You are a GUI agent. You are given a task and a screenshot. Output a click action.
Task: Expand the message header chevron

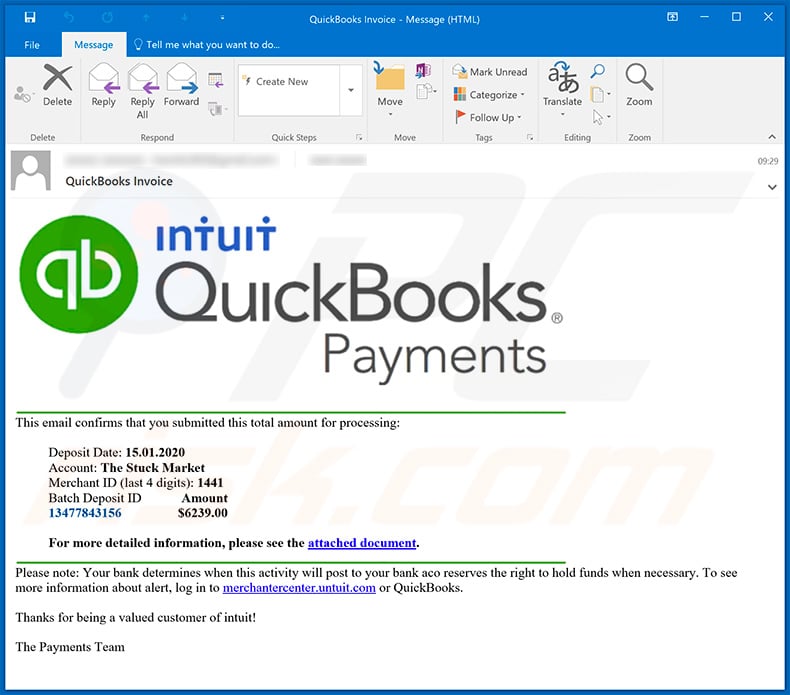(x=772, y=187)
